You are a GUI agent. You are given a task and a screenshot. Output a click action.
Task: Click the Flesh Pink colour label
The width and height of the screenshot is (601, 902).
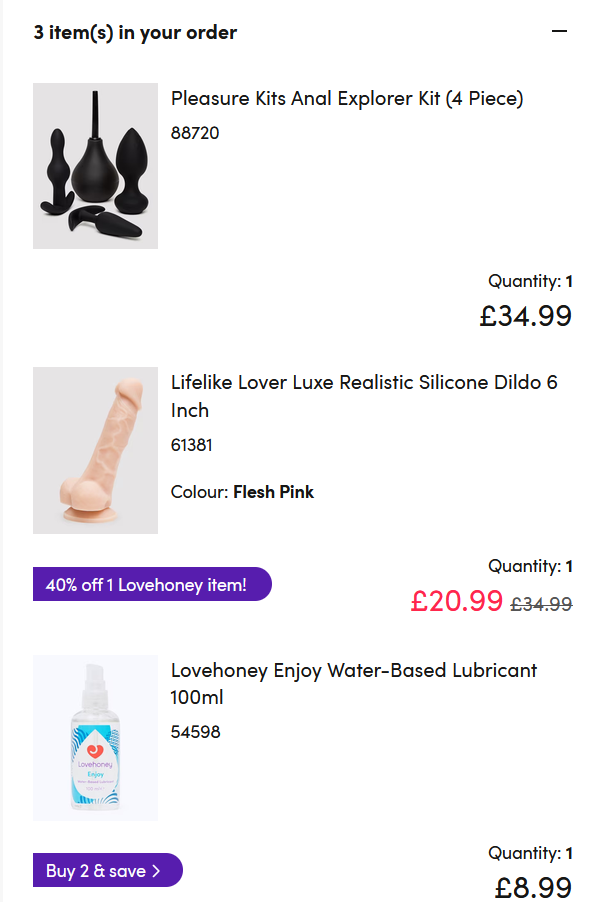pyautogui.click(x=273, y=492)
